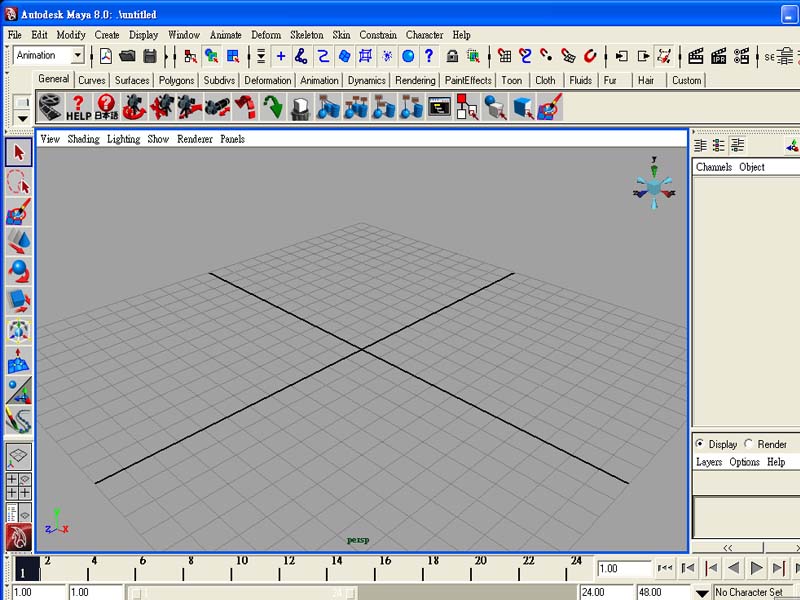Click the lock selection icon
This screenshot has height=600, width=800.
click(x=452, y=56)
